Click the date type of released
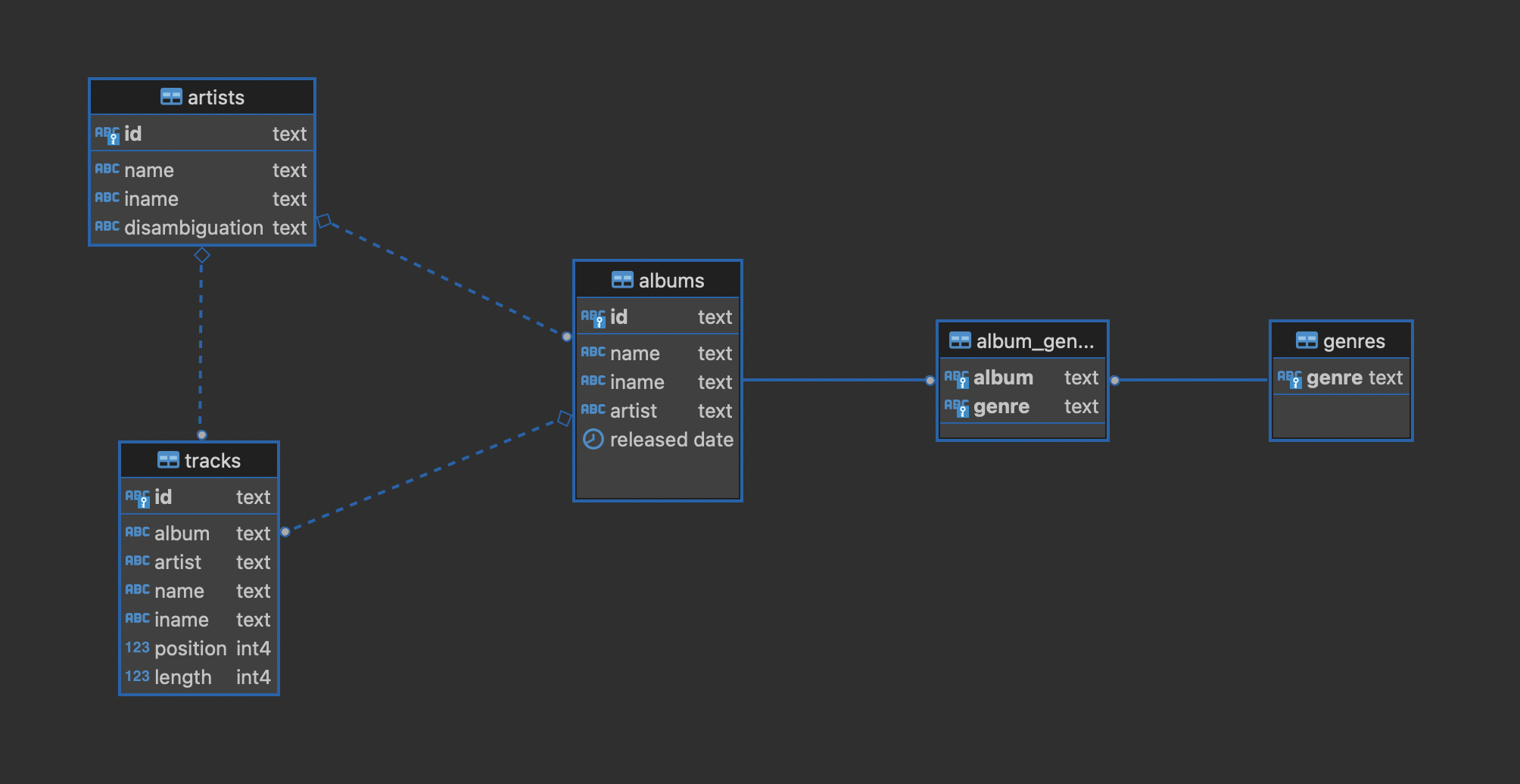Image resolution: width=1520 pixels, height=784 pixels. (x=715, y=440)
